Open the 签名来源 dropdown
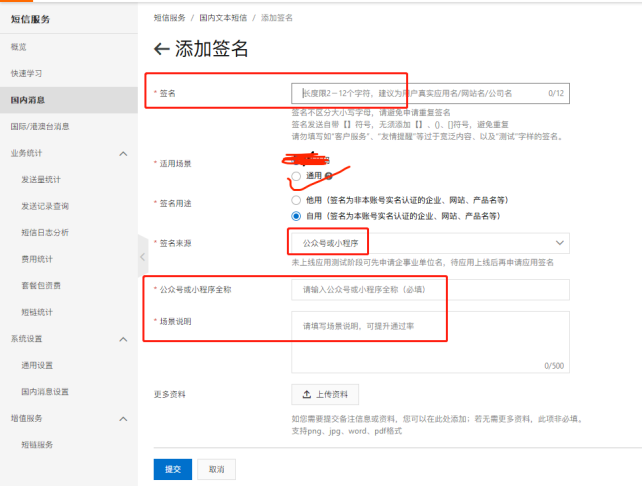The height and width of the screenshot is (486, 643). [x=430, y=243]
